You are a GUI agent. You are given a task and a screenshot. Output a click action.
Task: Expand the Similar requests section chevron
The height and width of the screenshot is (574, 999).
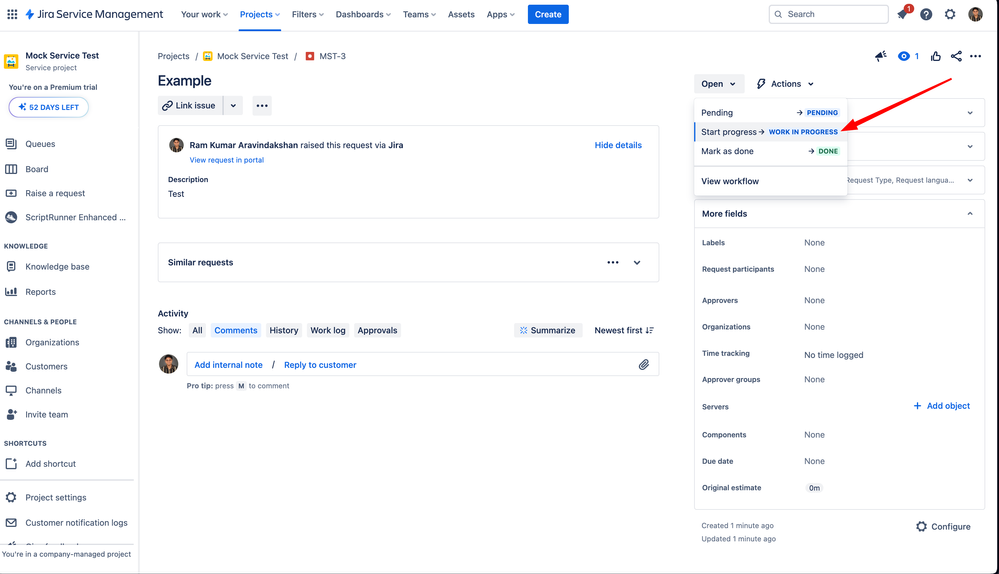point(636,262)
